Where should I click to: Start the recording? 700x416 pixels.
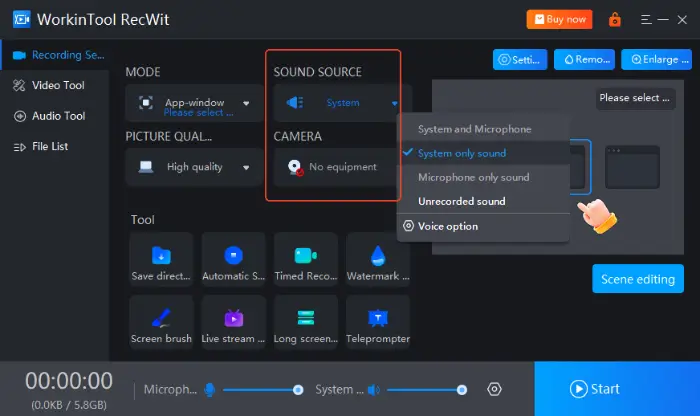[x=617, y=389]
